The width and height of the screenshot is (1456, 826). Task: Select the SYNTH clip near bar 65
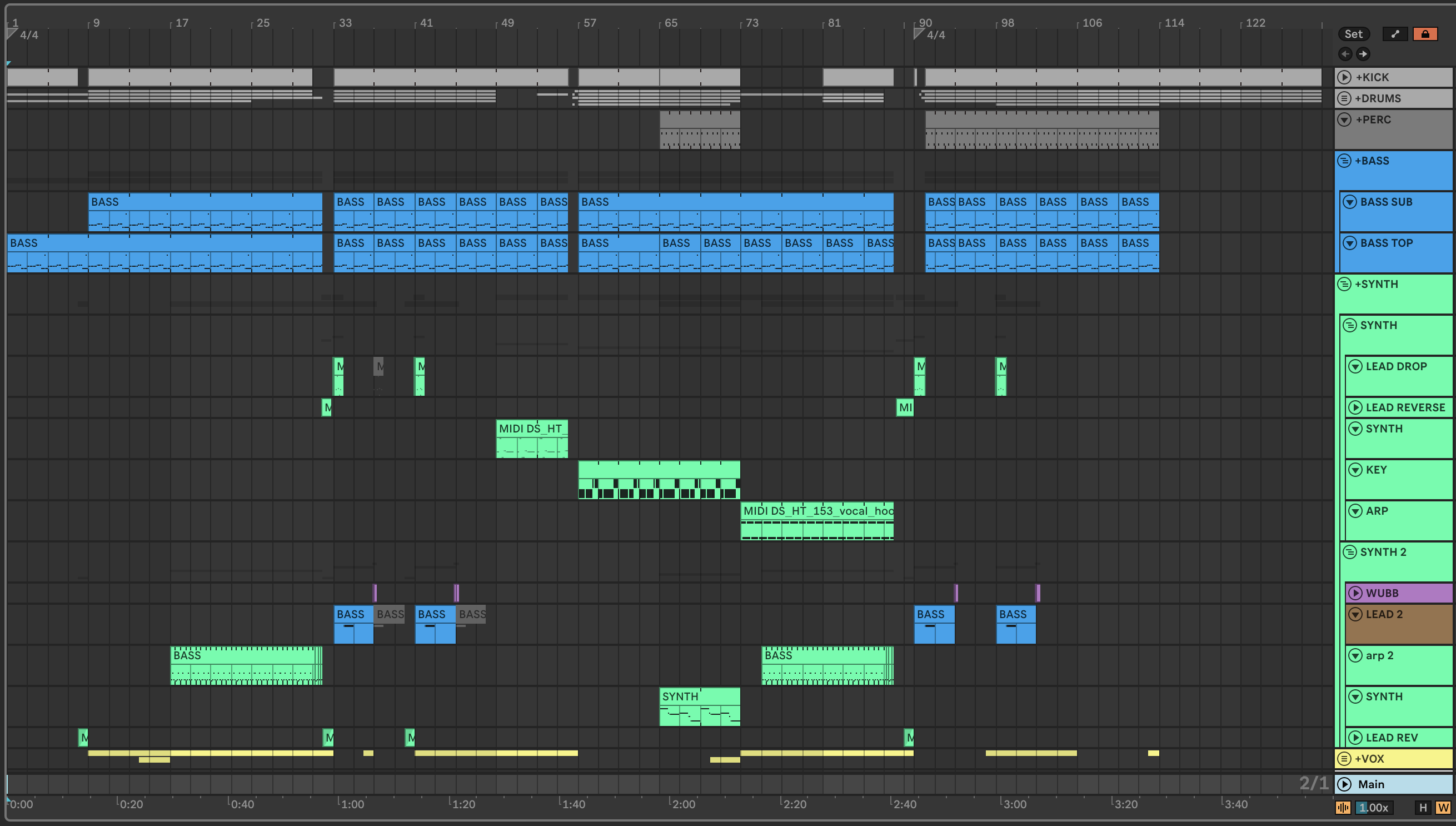point(699,707)
